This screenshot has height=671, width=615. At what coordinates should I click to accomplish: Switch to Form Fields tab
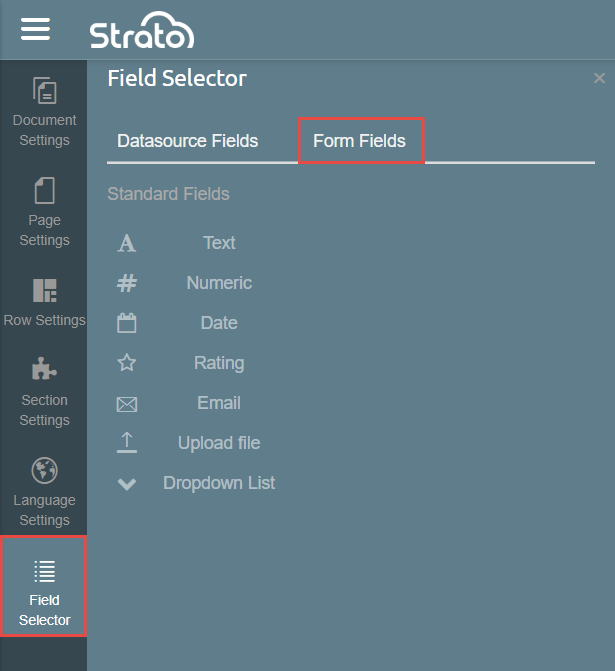click(x=360, y=141)
